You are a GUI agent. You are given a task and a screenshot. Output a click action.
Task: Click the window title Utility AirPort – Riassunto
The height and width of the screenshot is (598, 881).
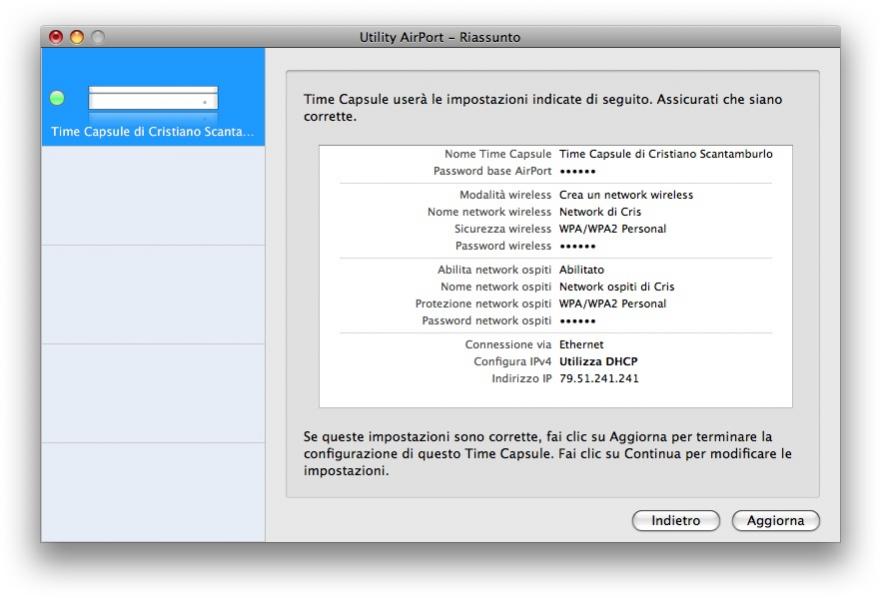coord(439,37)
